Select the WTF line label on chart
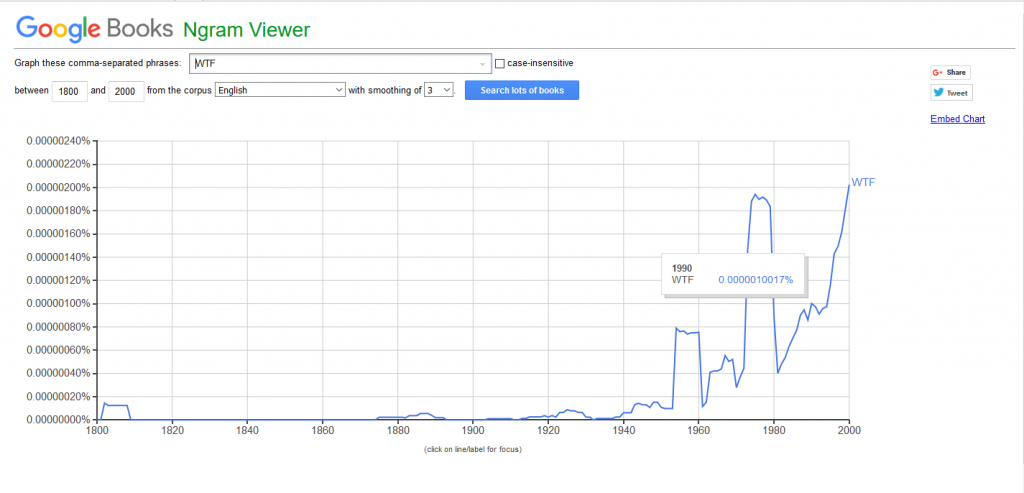The image size is (1024, 493). 862,182
